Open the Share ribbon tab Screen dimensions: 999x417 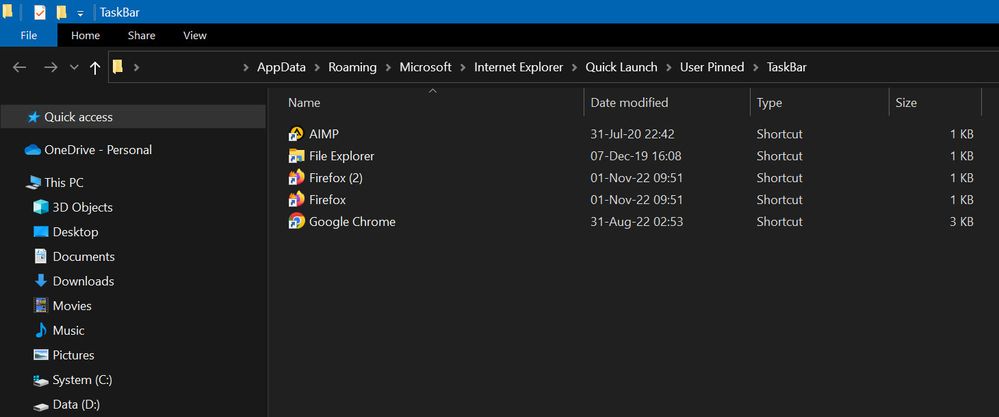coord(141,35)
